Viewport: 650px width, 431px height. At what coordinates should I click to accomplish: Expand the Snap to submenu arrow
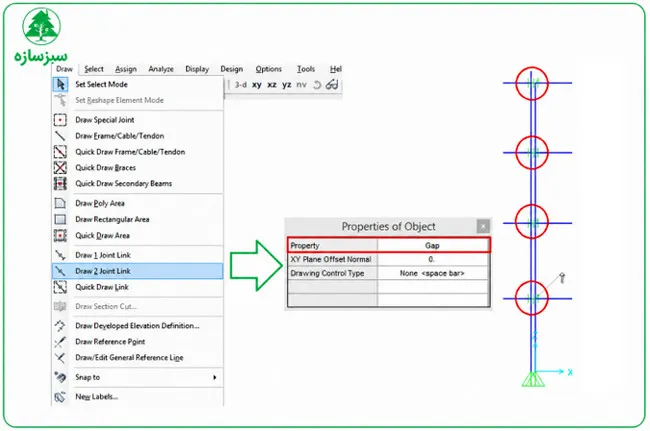pos(215,378)
